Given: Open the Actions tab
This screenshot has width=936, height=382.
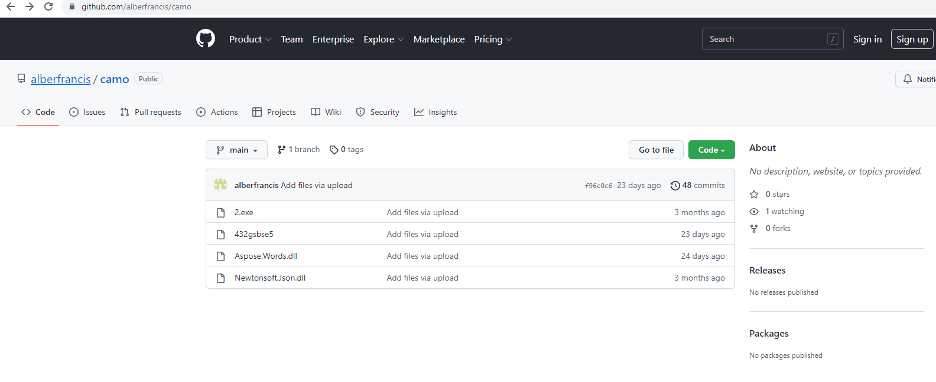Looking at the screenshot, I should (217, 112).
